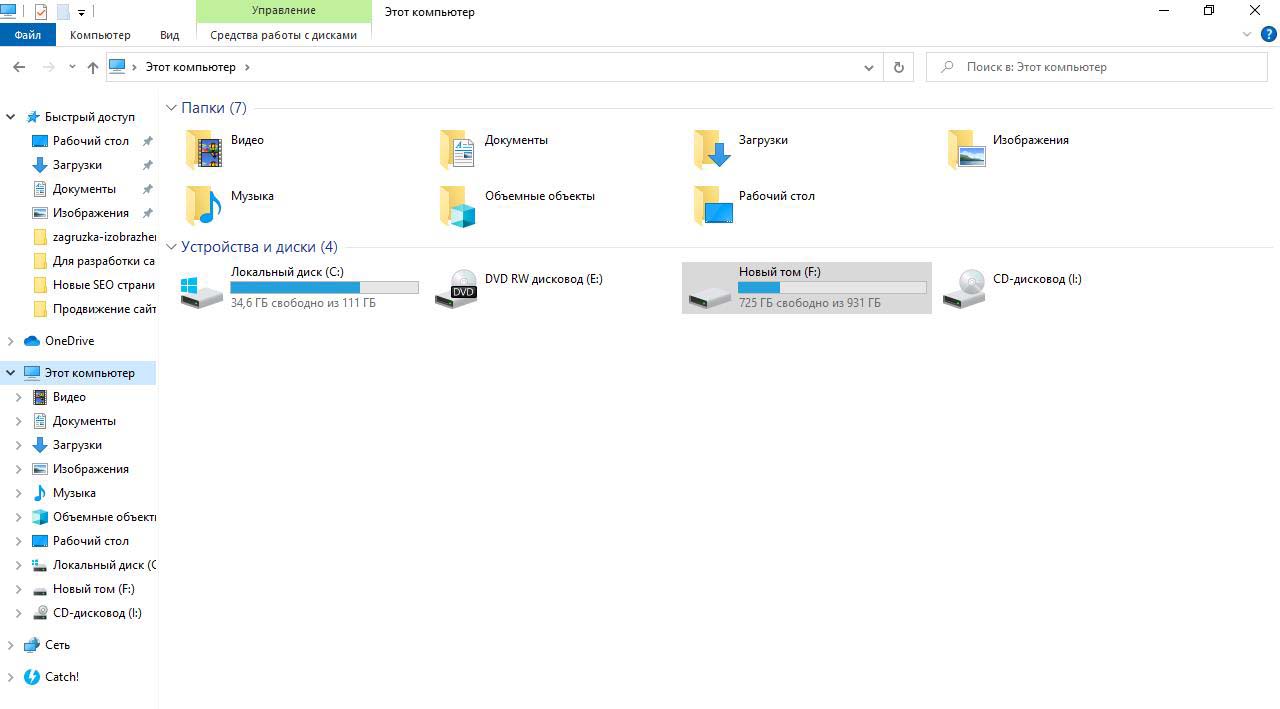Collapse the Устройства и диски group
1280x709 pixels.
(x=172, y=247)
